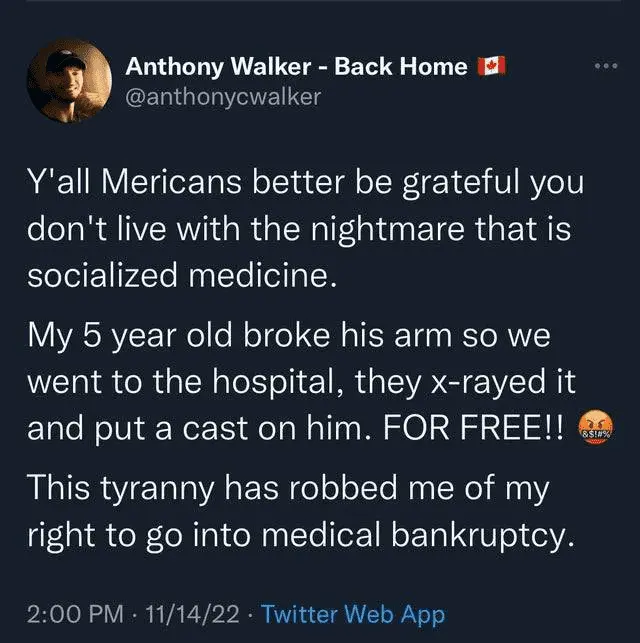This screenshot has width=640, height=643.
Task: Open the 'Anthony Walker - Back Home' profile name
Action: click(296, 67)
